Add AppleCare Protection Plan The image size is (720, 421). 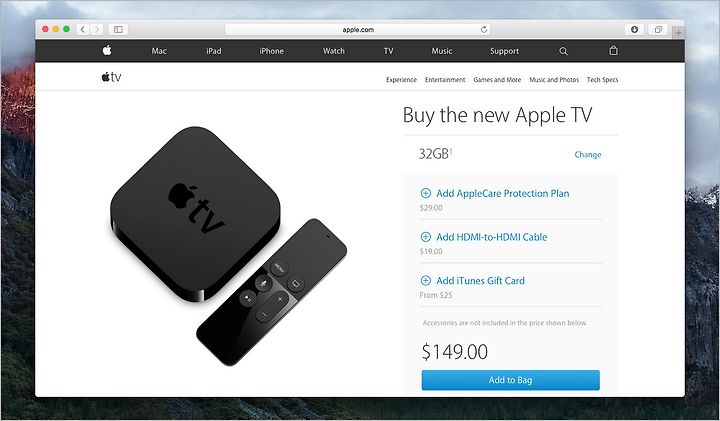point(495,193)
